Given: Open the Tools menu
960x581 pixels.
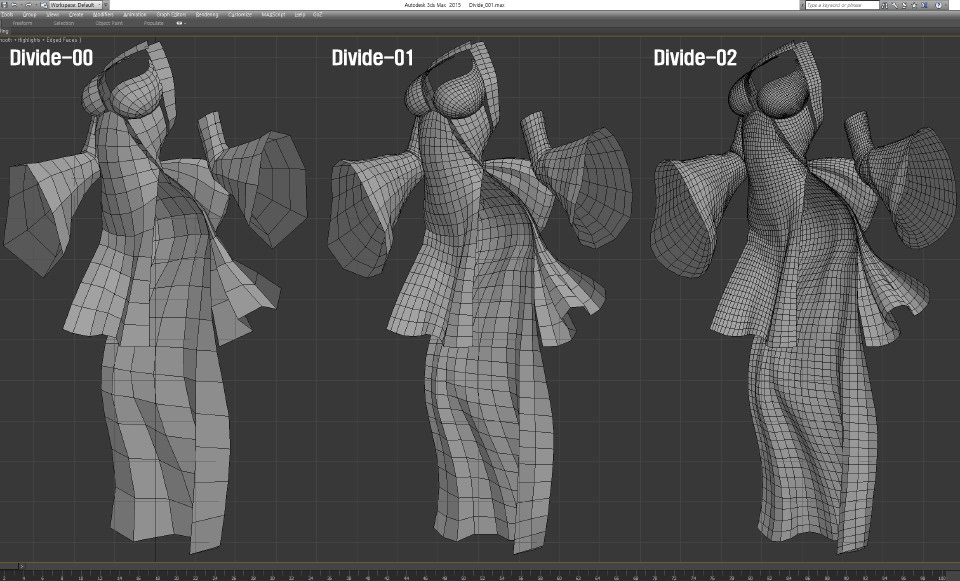Looking at the screenshot, I should pyautogui.click(x=7, y=14).
